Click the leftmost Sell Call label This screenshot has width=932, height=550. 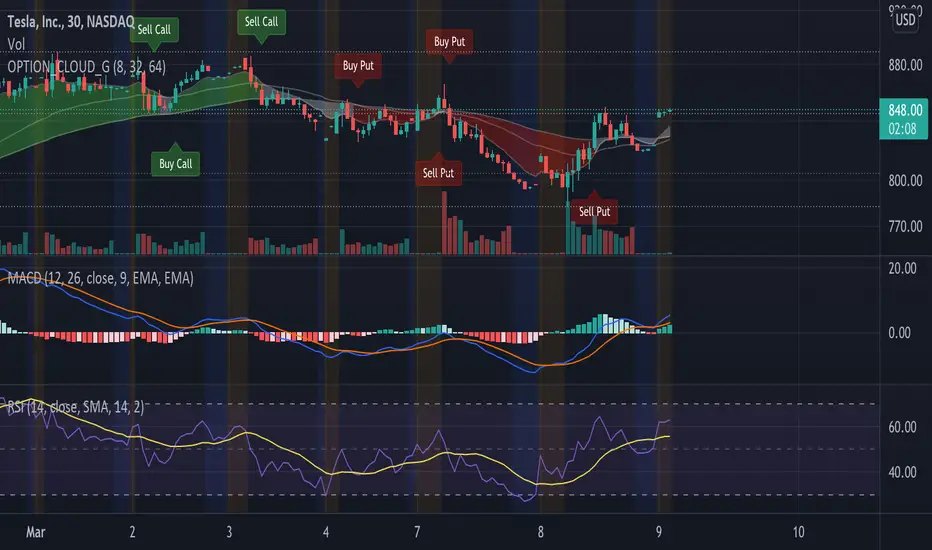click(x=154, y=30)
